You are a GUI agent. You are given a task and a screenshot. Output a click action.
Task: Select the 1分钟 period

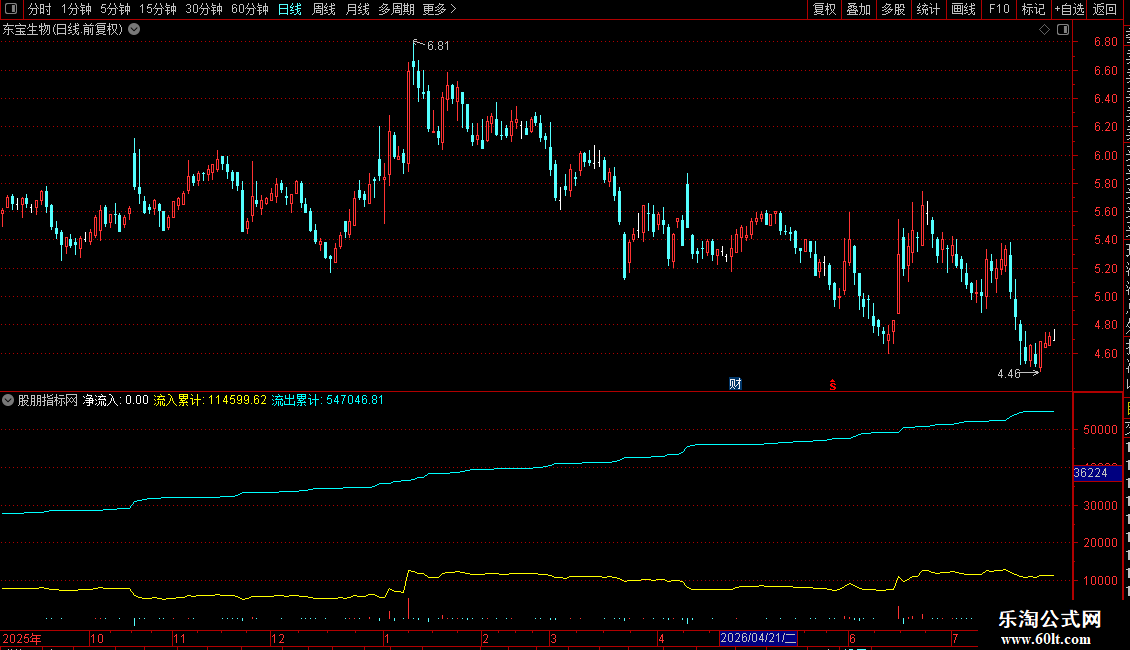click(x=76, y=9)
